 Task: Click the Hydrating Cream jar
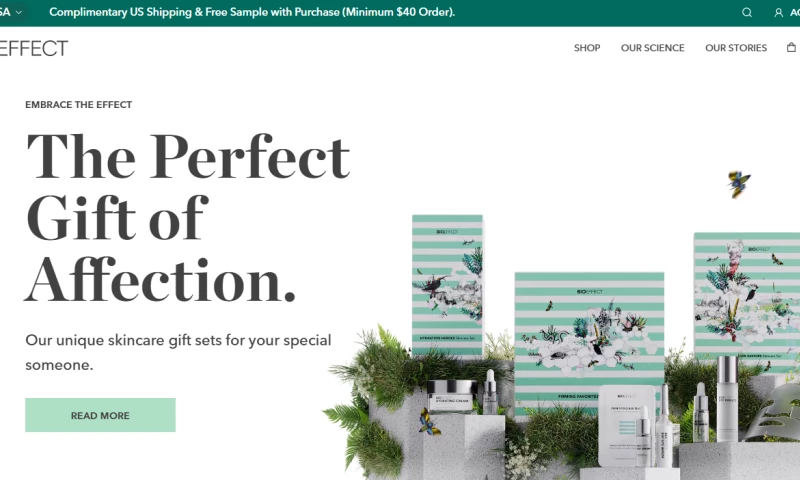point(451,395)
